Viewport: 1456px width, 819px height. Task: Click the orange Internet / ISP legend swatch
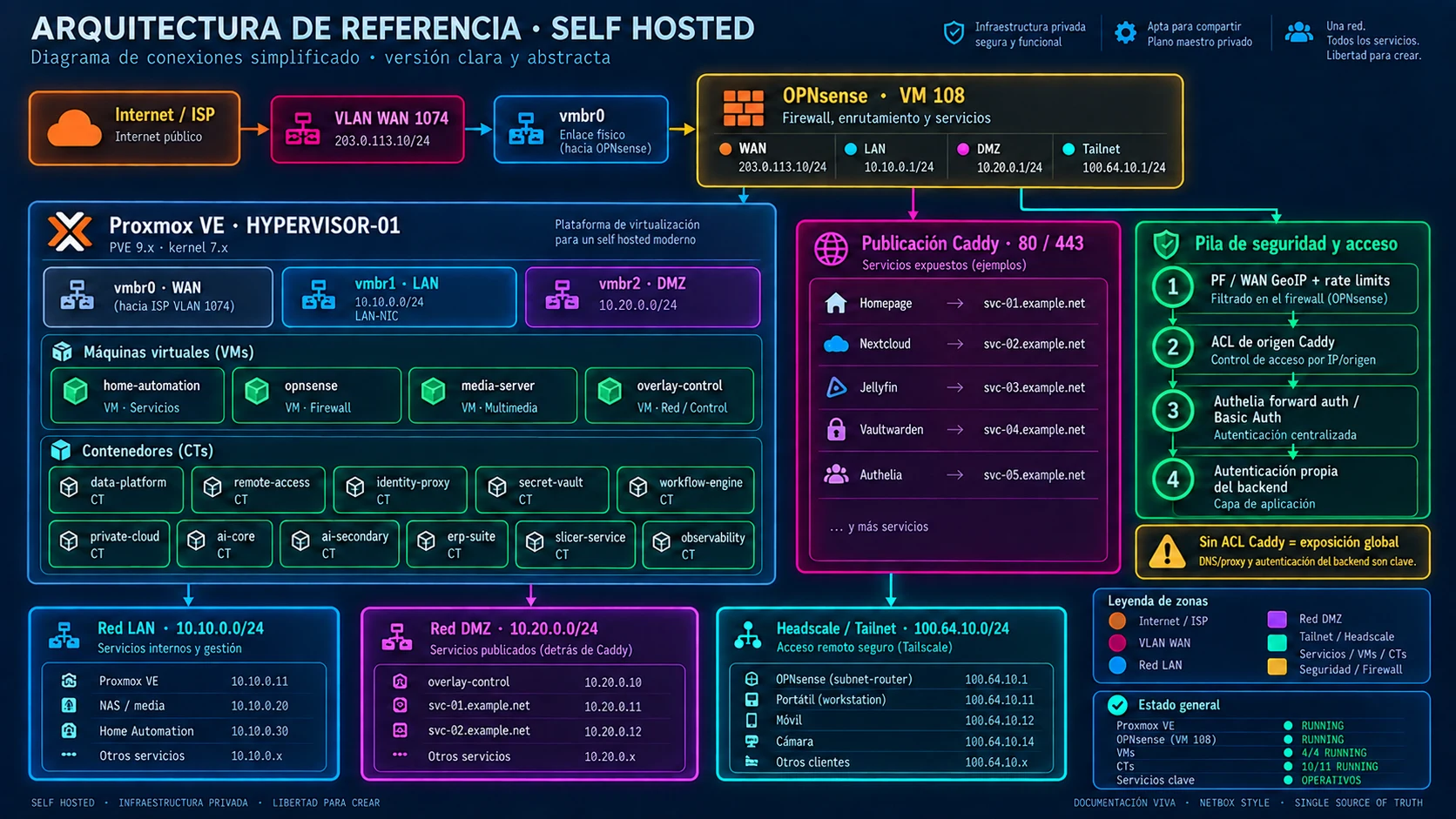[x=1117, y=621]
